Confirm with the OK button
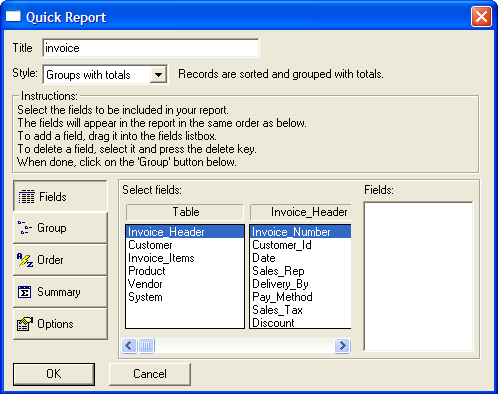 (x=54, y=374)
